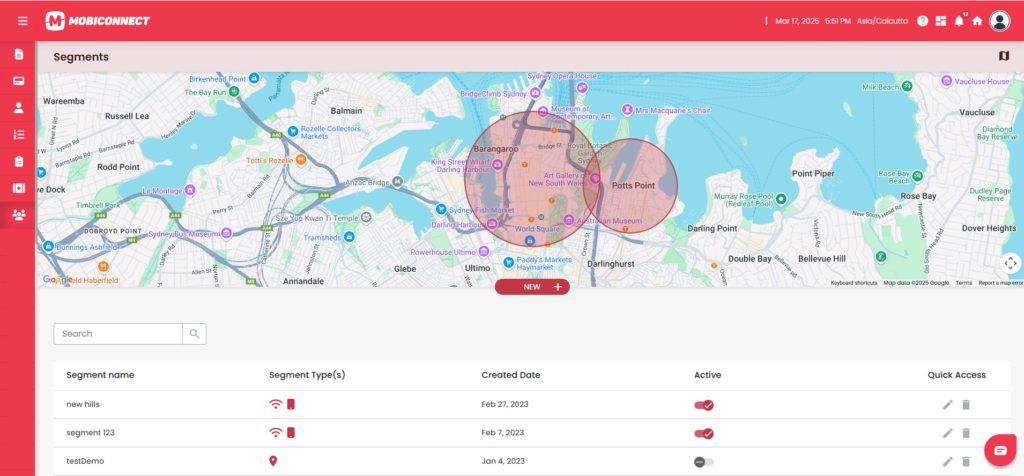Go to home via house icon
The image size is (1024, 476).
pyautogui.click(x=977, y=21)
